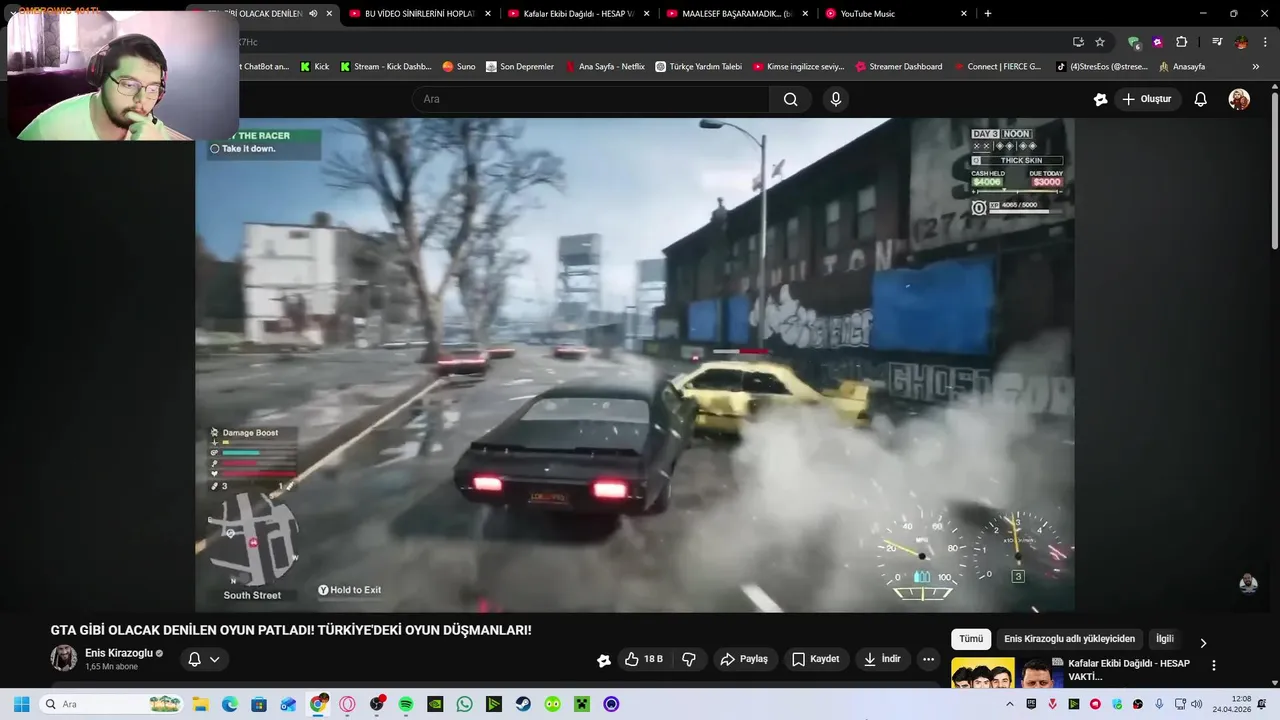
Task: Like the video with 18 B likes
Action: [643, 659]
